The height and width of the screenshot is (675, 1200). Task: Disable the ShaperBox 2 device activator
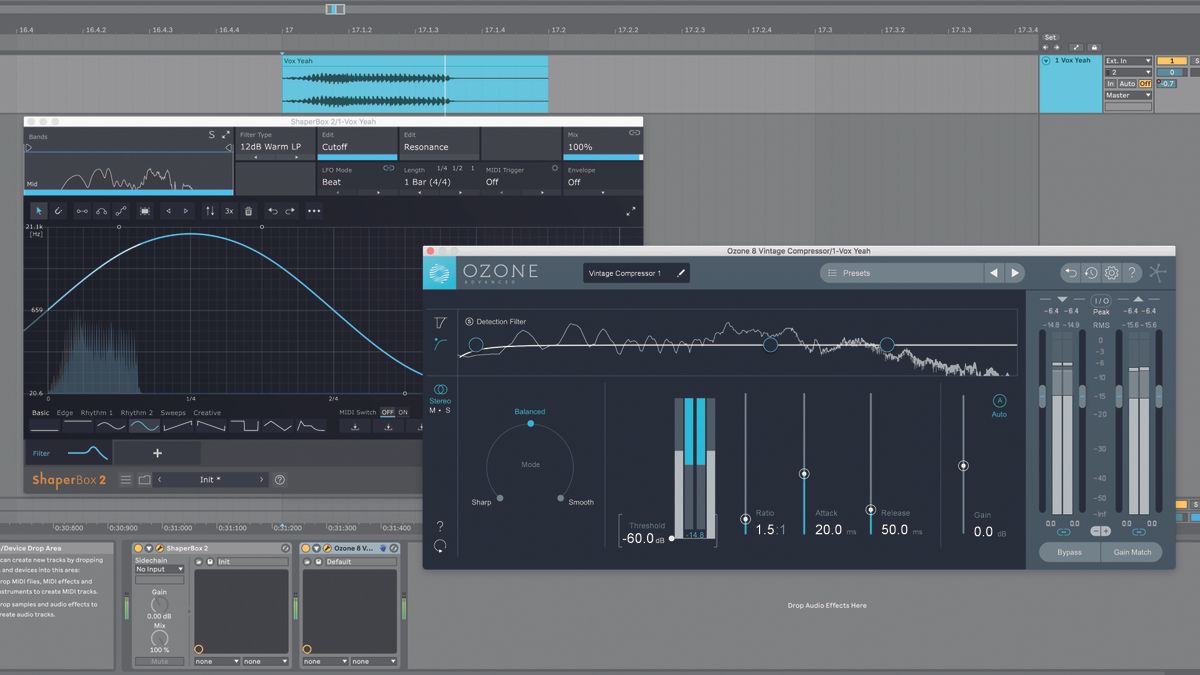click(x=138, y=549)
